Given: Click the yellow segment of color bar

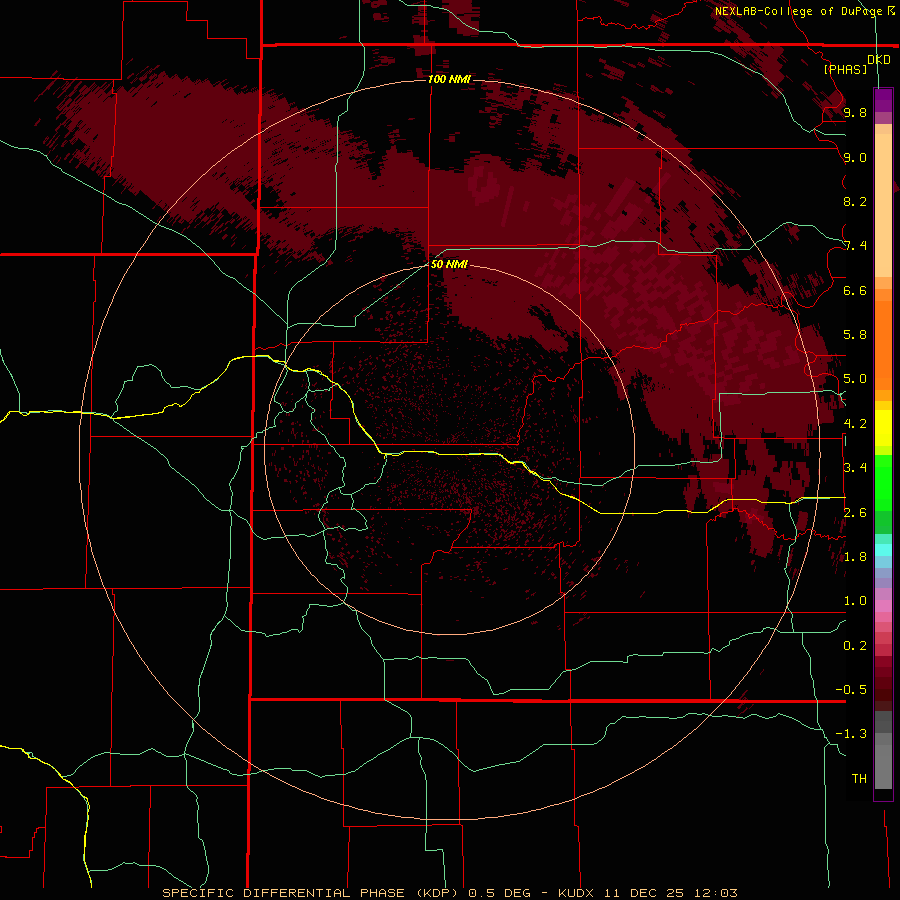Looking at the screenshot, I should click(883, 428).
